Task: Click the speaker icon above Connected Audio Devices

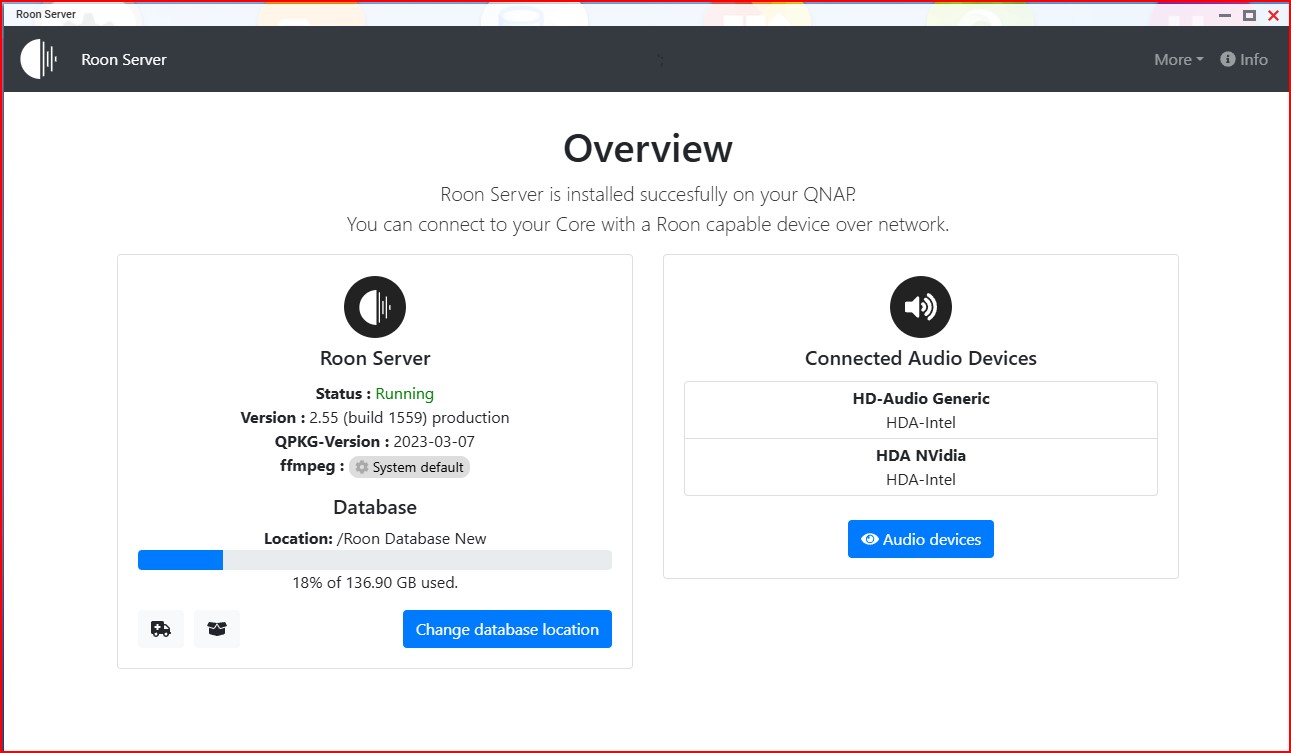Action: coord(920,307)
